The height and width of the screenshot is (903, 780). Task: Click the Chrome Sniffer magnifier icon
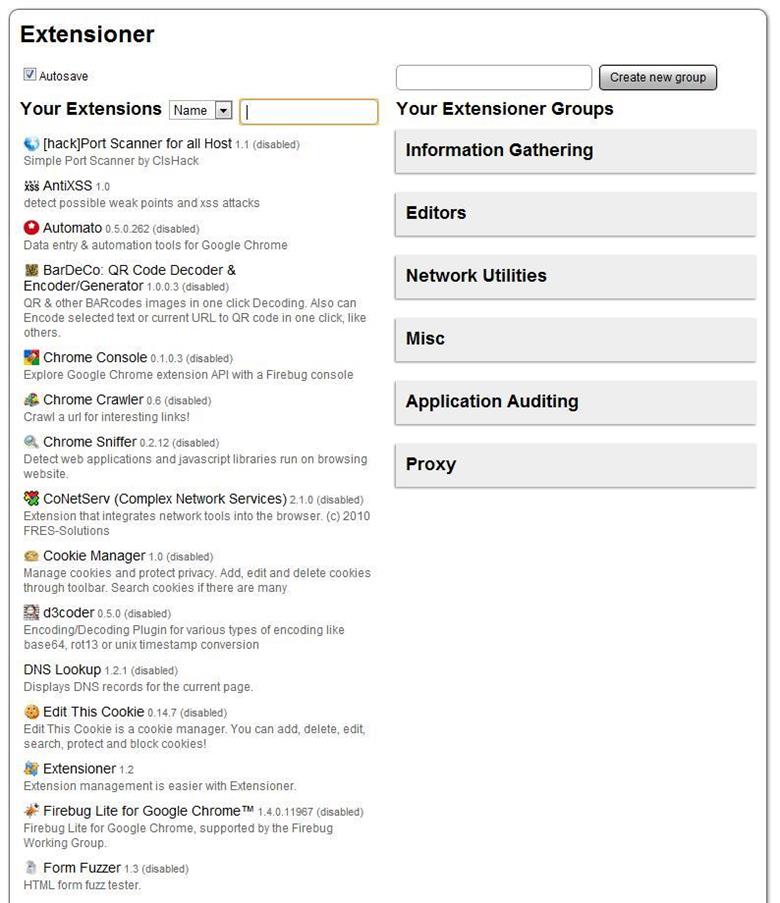[31, 442]
